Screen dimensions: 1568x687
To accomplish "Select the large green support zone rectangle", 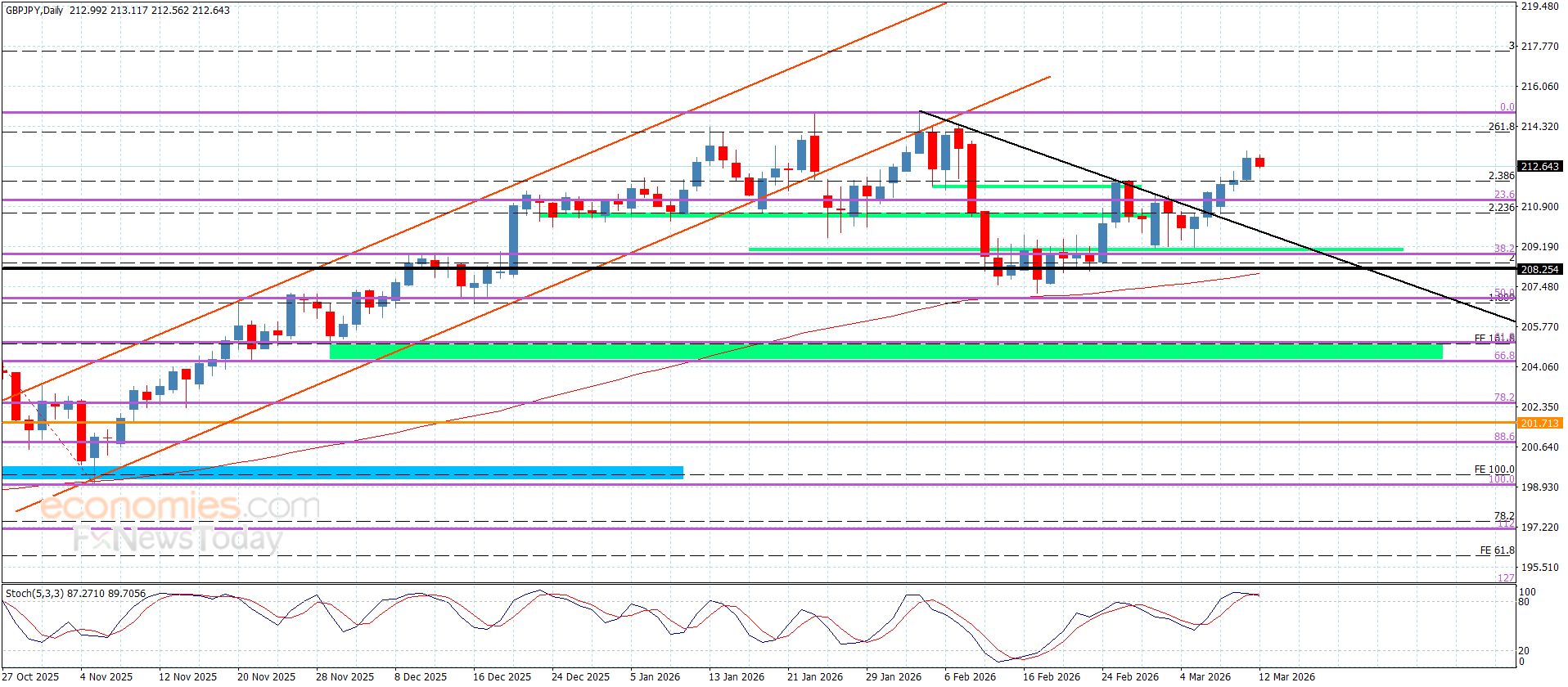I will click(x=884, y=352).
